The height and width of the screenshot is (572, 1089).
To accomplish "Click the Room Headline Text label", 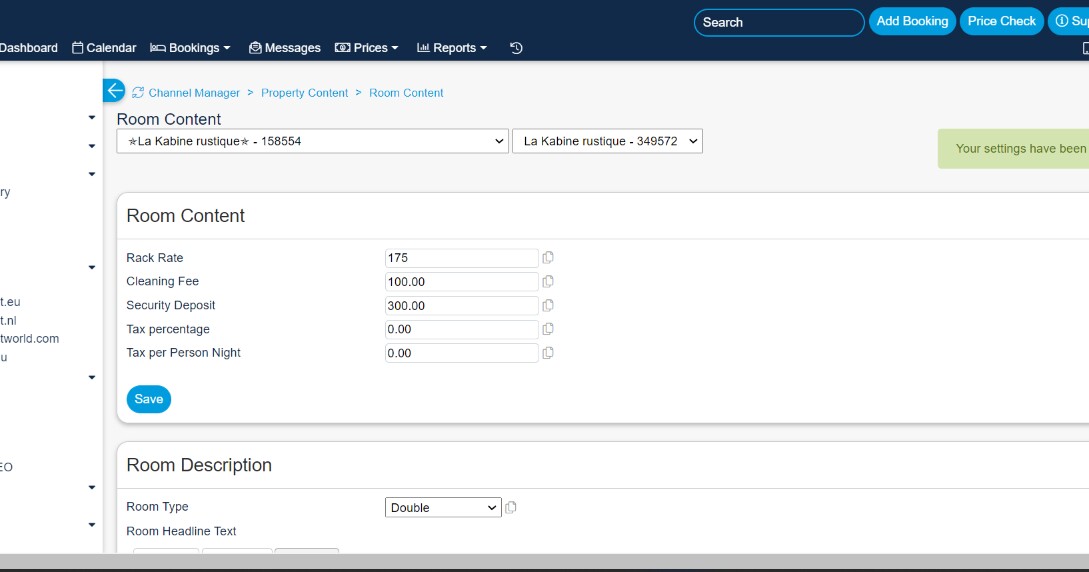I will (x=181, y=531).
